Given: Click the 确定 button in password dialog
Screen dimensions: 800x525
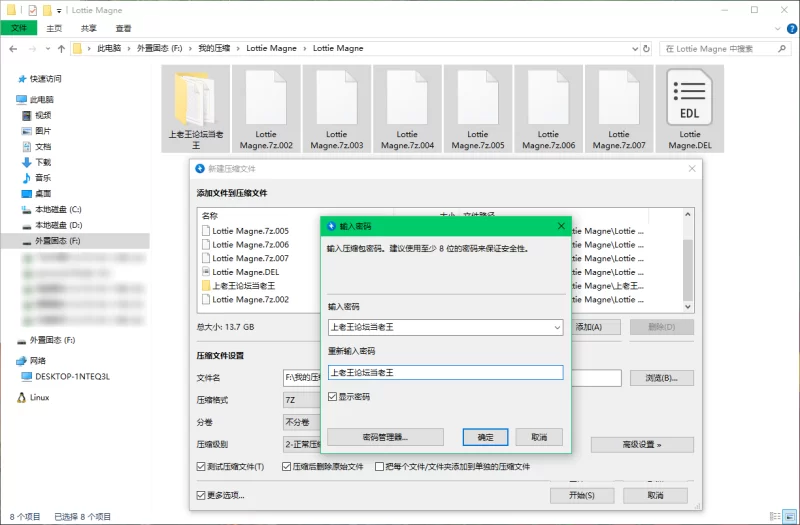Looking at the screenshot, I should [x=485, y=437].
